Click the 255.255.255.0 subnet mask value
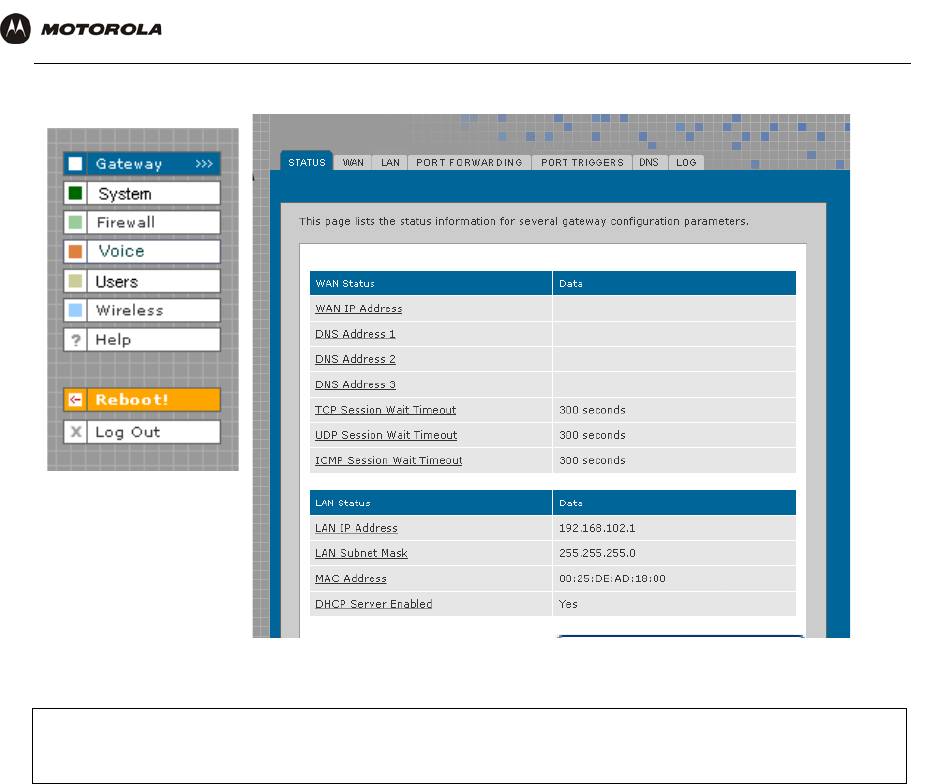 pyautogui.click(x=597, y=553)
